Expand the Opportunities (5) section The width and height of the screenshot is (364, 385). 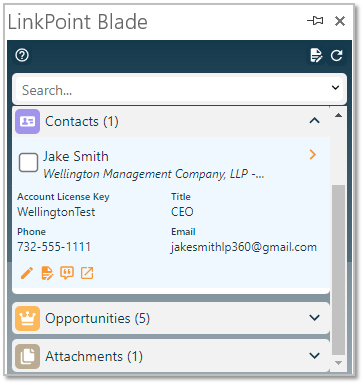click(x=314, y=318)
